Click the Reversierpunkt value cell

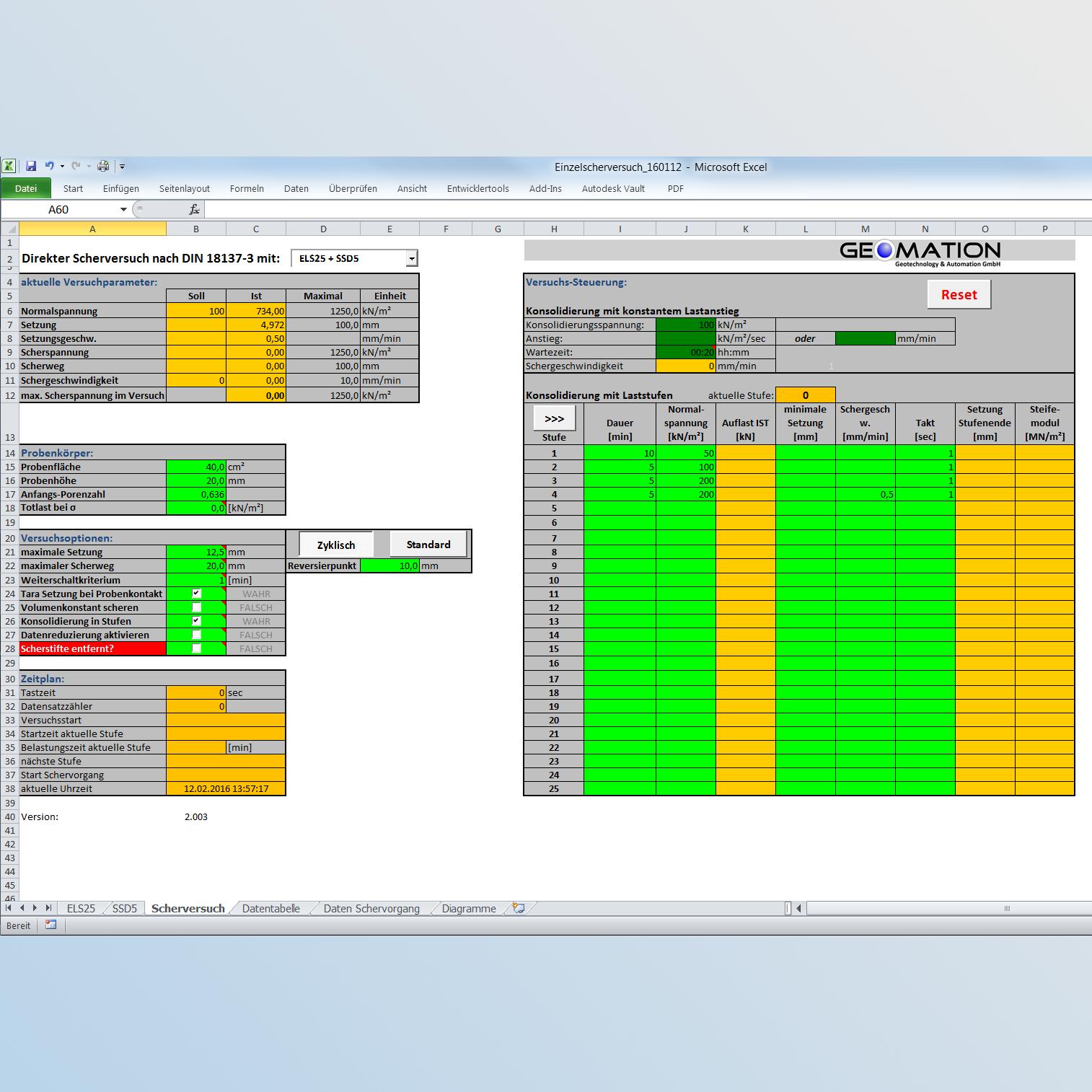(389, 565)
